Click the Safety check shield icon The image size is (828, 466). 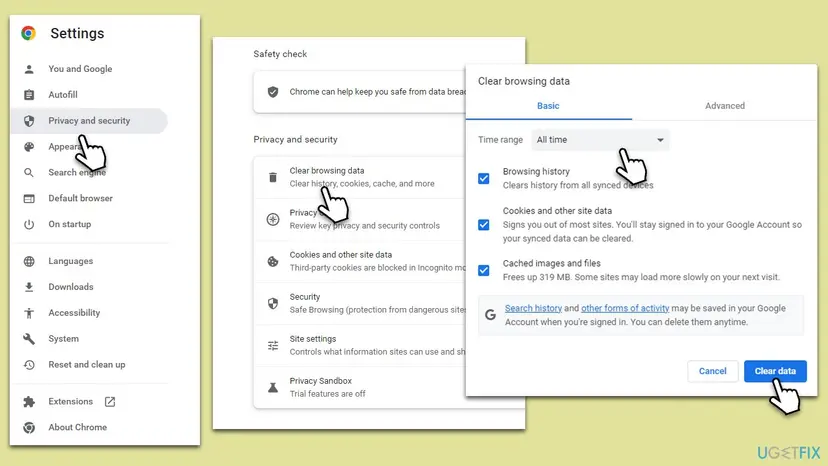[x=272, y=92]
